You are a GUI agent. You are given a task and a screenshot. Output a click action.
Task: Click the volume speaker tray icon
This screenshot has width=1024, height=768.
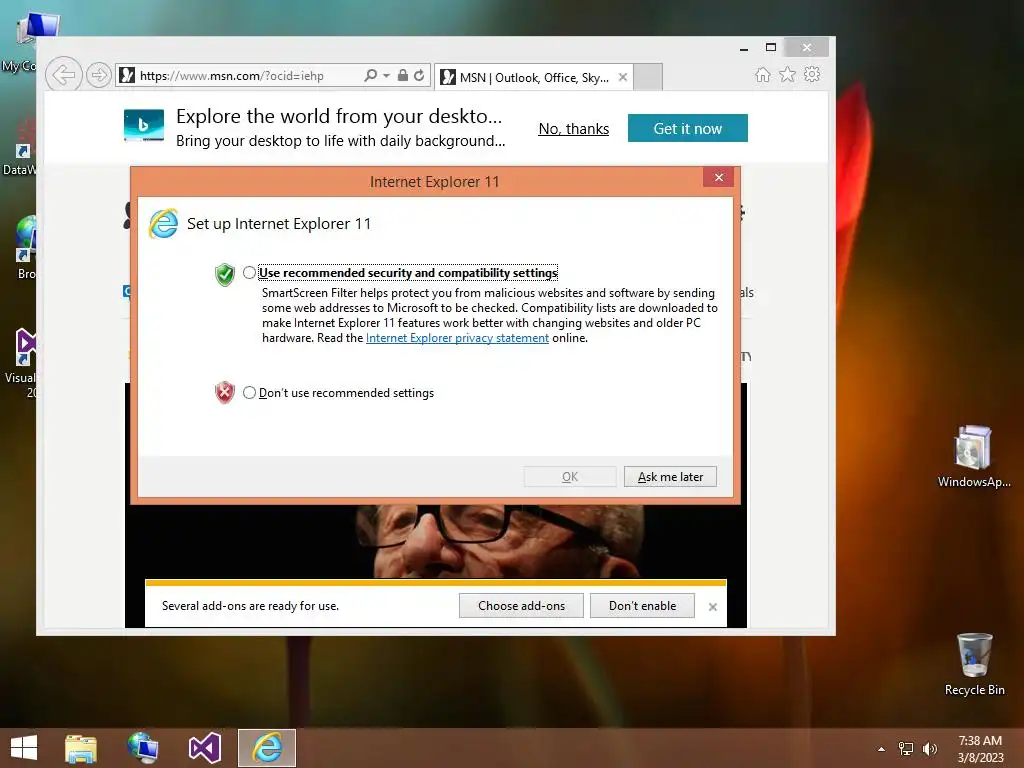pos(929,749)
